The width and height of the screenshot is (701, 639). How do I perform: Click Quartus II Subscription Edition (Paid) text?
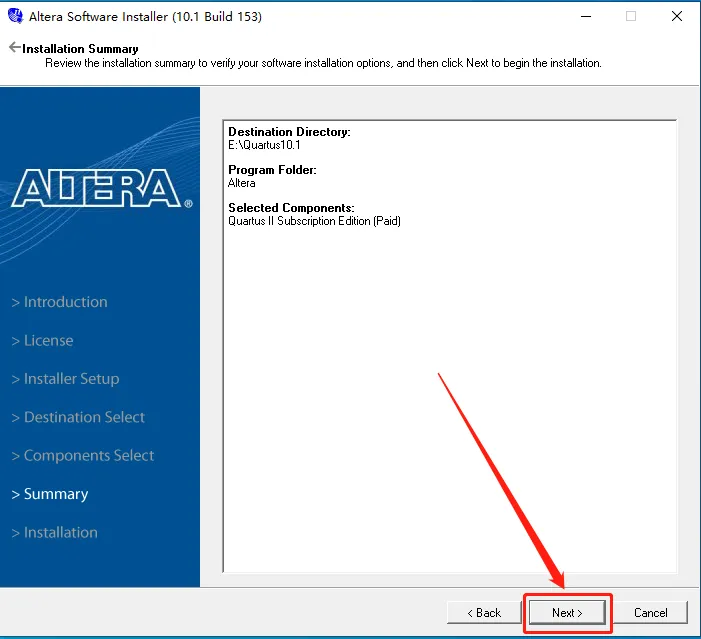(314, 221)
